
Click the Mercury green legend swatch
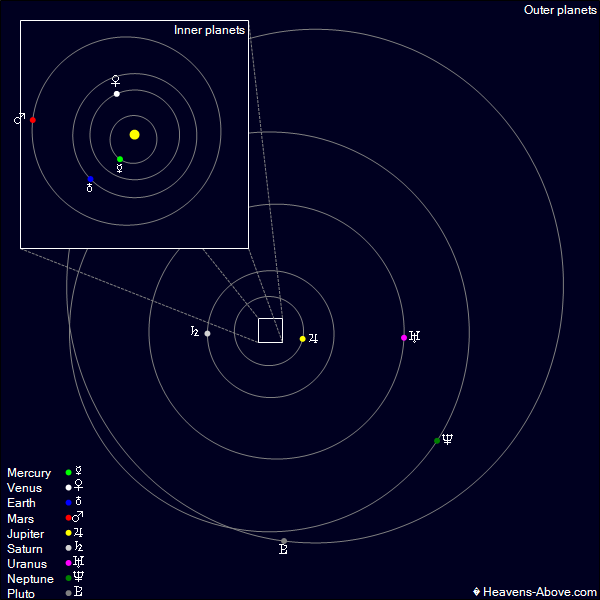(68, 472)
